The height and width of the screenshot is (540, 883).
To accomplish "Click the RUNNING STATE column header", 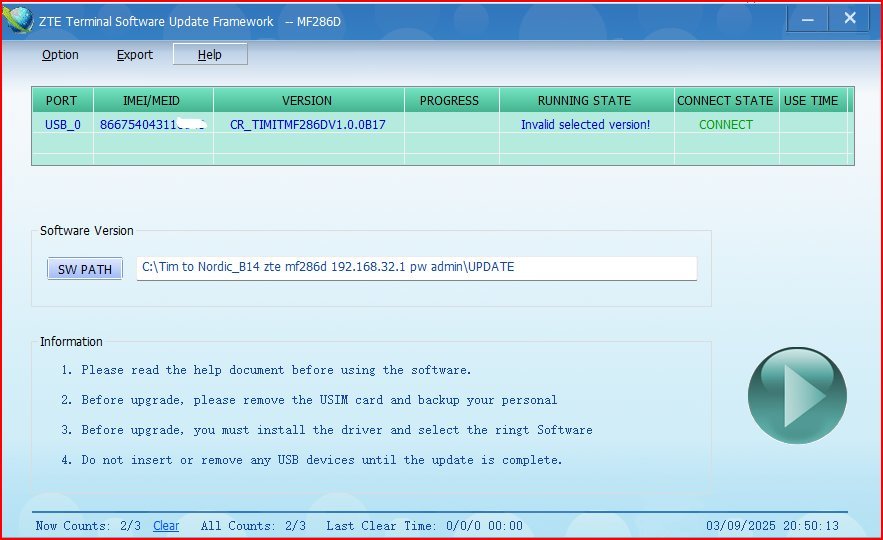I will 584,101.
